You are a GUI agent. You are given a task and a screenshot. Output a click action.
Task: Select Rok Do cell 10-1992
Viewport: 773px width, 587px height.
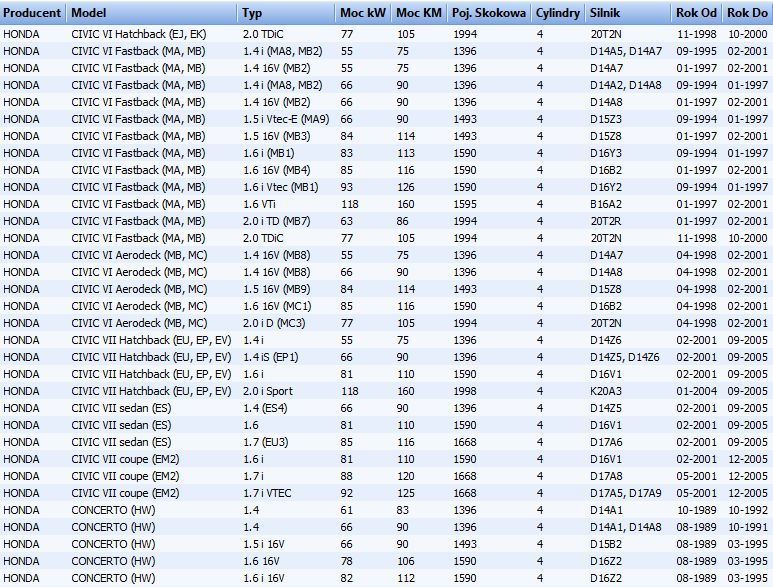point(747,510)
